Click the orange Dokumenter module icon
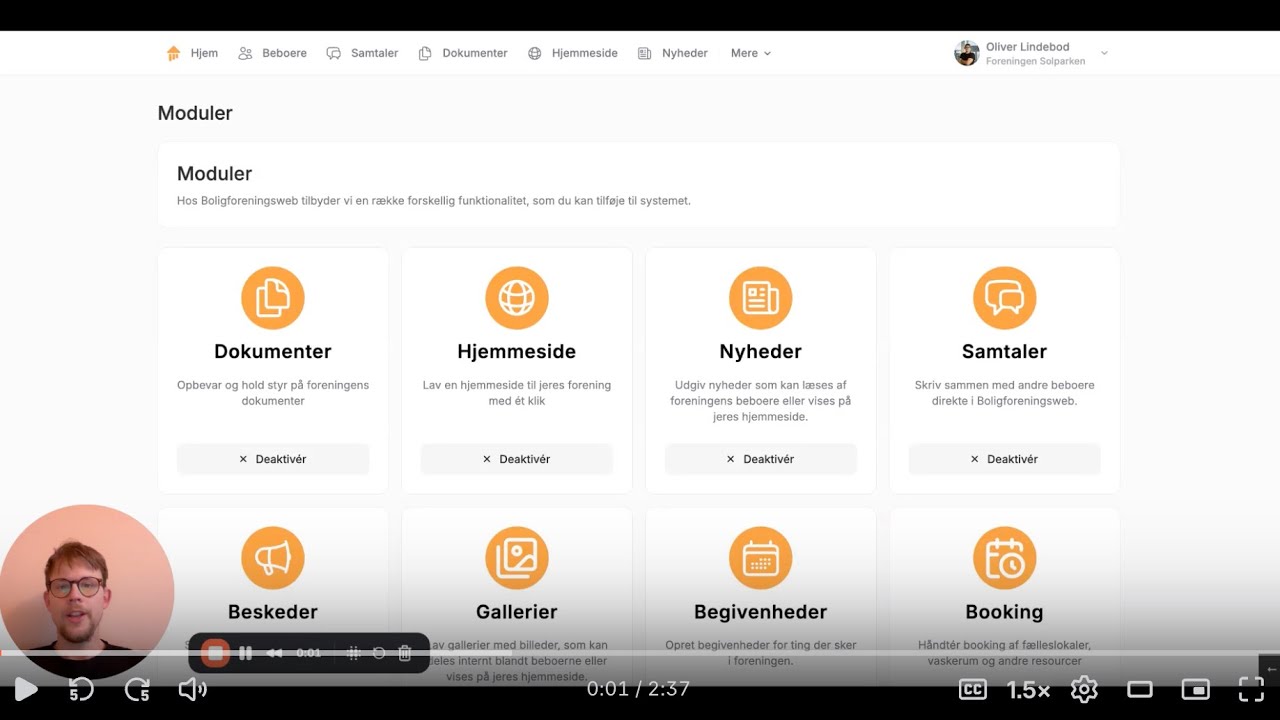Screen dimensions: 1280x720 coord(273,298)
